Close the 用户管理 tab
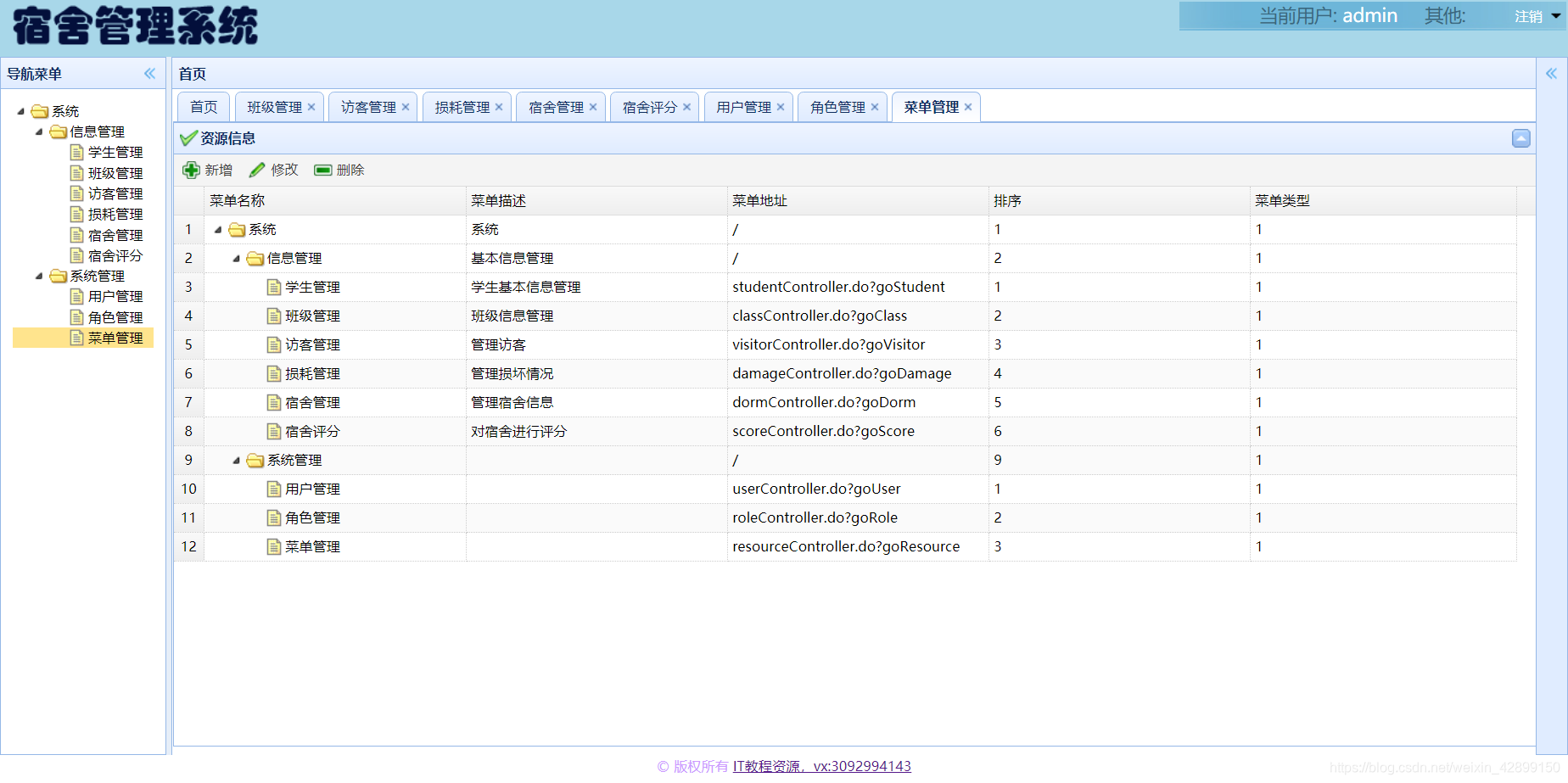Screen dimensions: 1568x783 click(x=781, y=107)
